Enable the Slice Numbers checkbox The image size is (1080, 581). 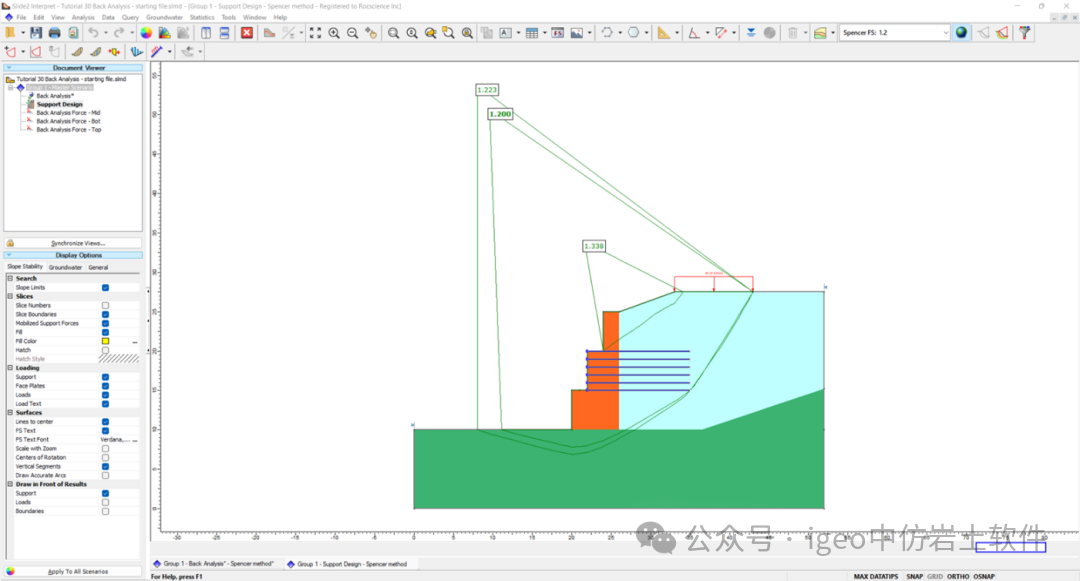tap(105, 305)
